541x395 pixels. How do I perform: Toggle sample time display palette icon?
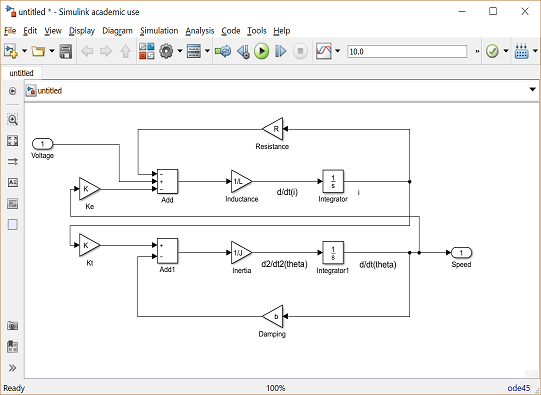(x=12, y=161)
